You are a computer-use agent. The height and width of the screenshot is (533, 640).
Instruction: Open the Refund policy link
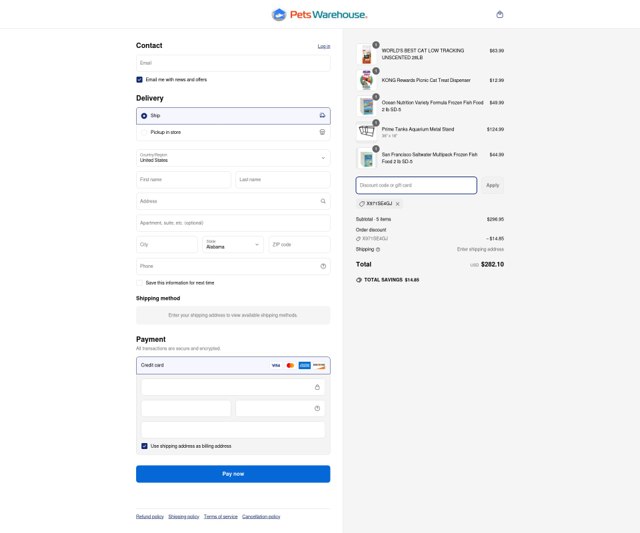pyautogui.click(x=150, y=517)
